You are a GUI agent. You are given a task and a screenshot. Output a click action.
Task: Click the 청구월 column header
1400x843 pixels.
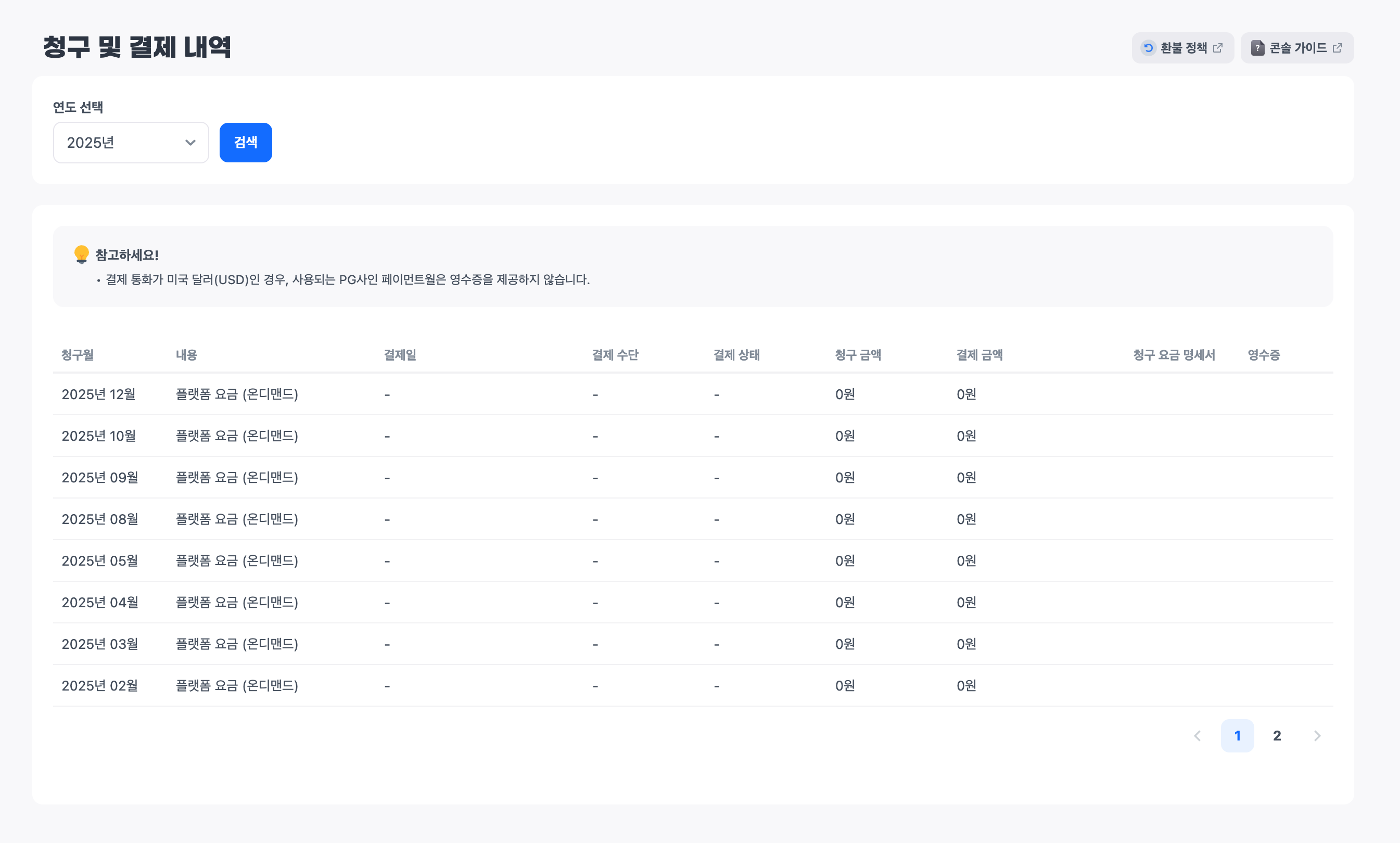(x=78, y=355)
